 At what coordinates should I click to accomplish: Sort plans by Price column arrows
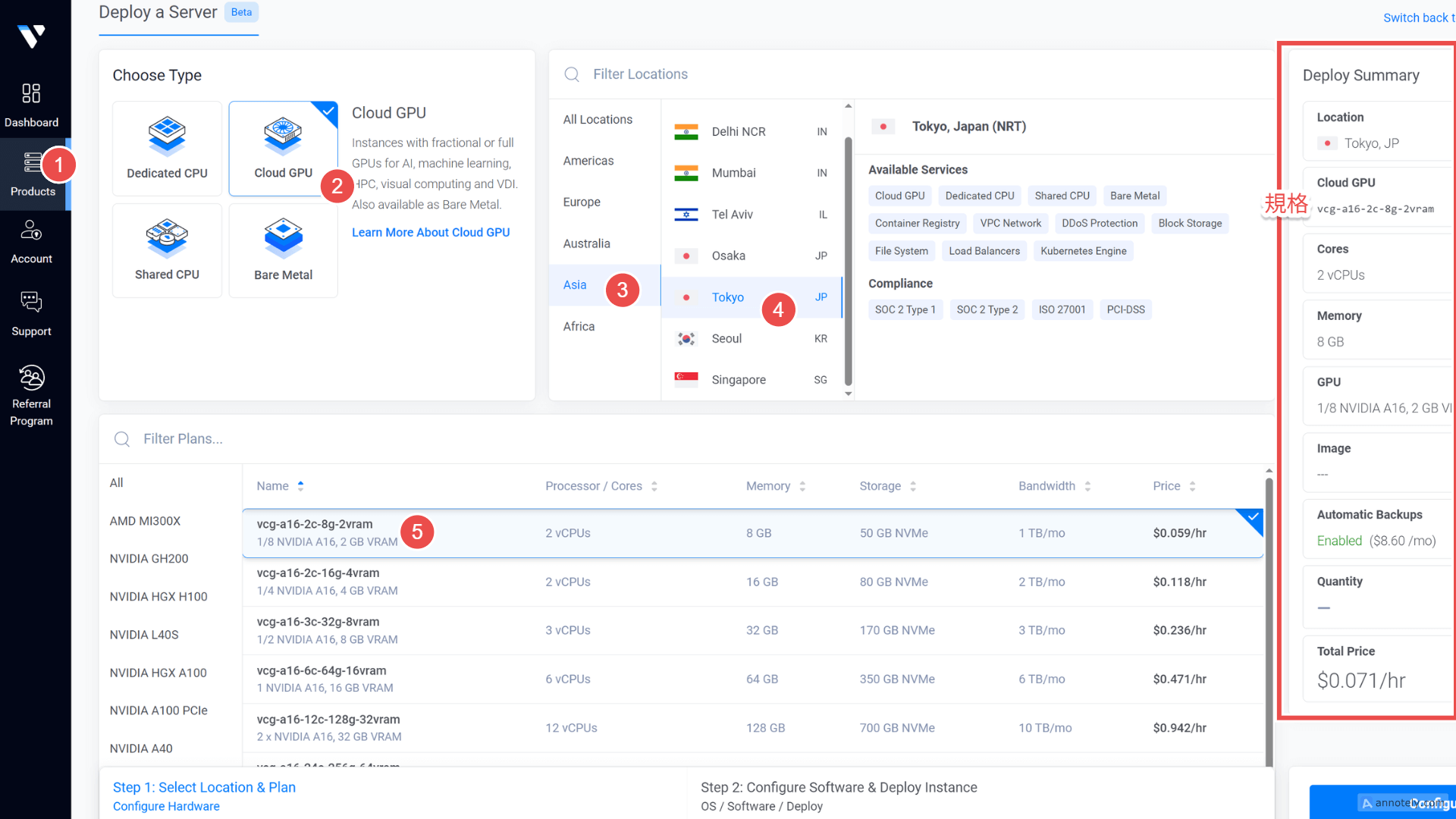pyautogui.click(x=1192, y=486)
